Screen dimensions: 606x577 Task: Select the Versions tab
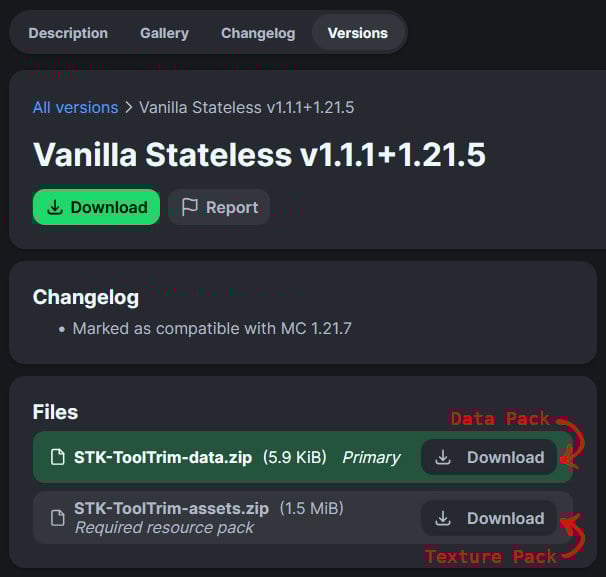pyautogui.click(x=357, y=33)
